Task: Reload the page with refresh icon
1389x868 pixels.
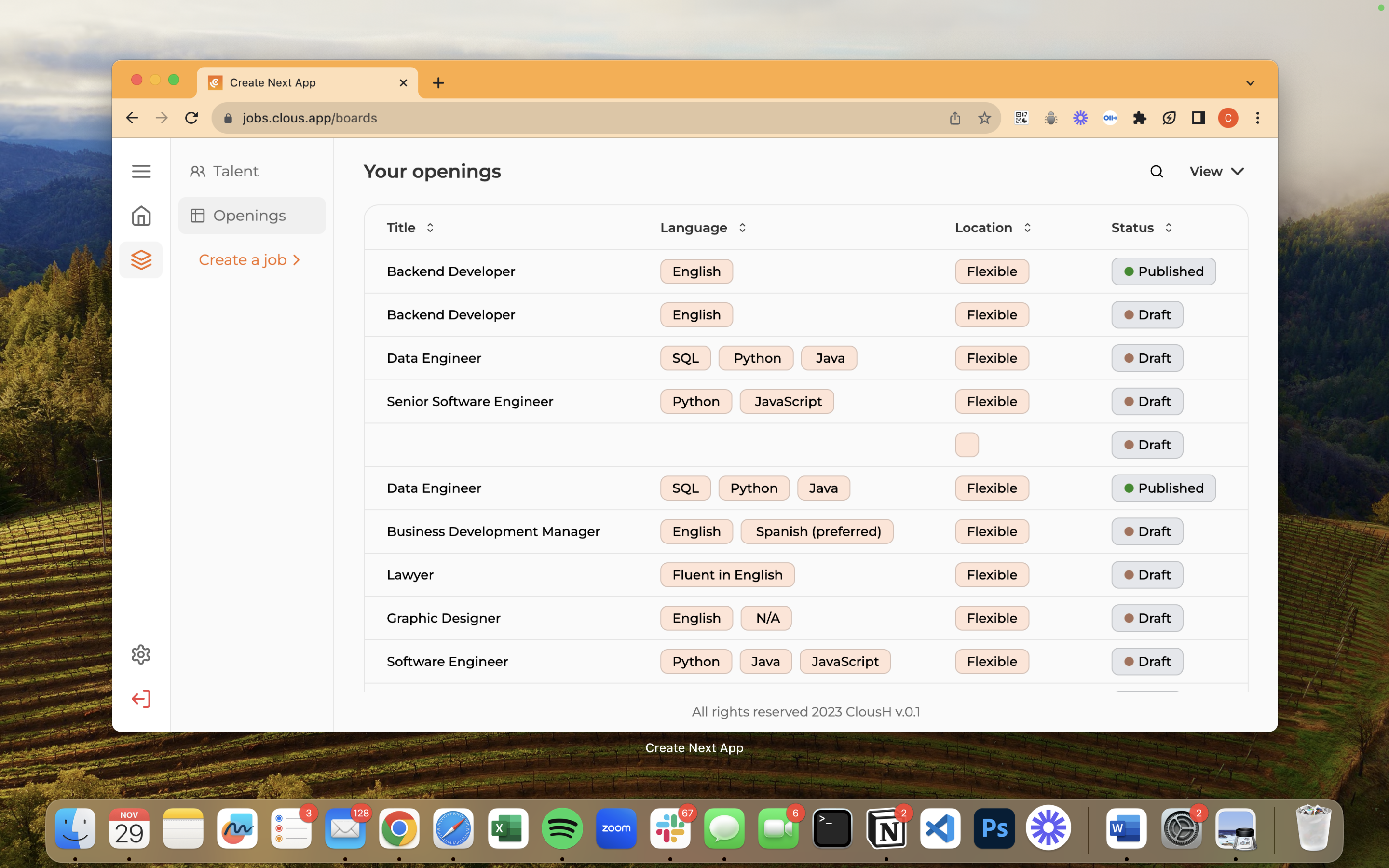Action: tap(191, 118)
